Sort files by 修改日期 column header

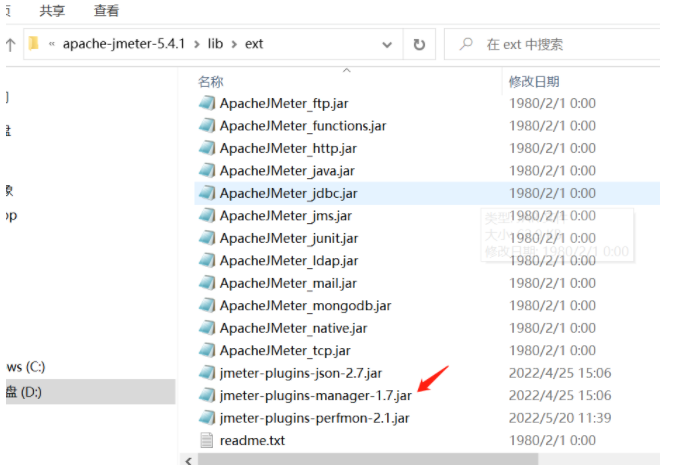[x=534, y=81]
